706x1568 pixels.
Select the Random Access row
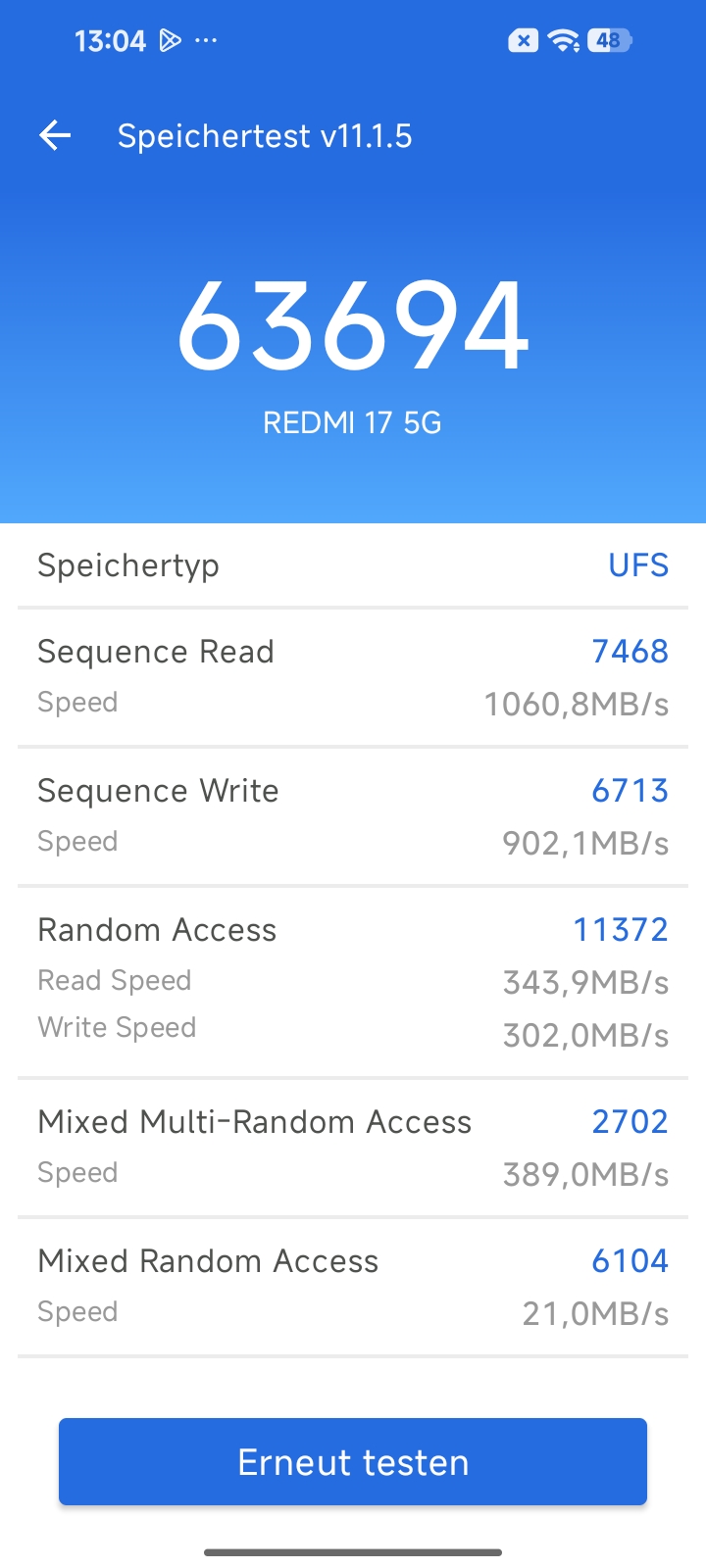[x=353, y=982]
